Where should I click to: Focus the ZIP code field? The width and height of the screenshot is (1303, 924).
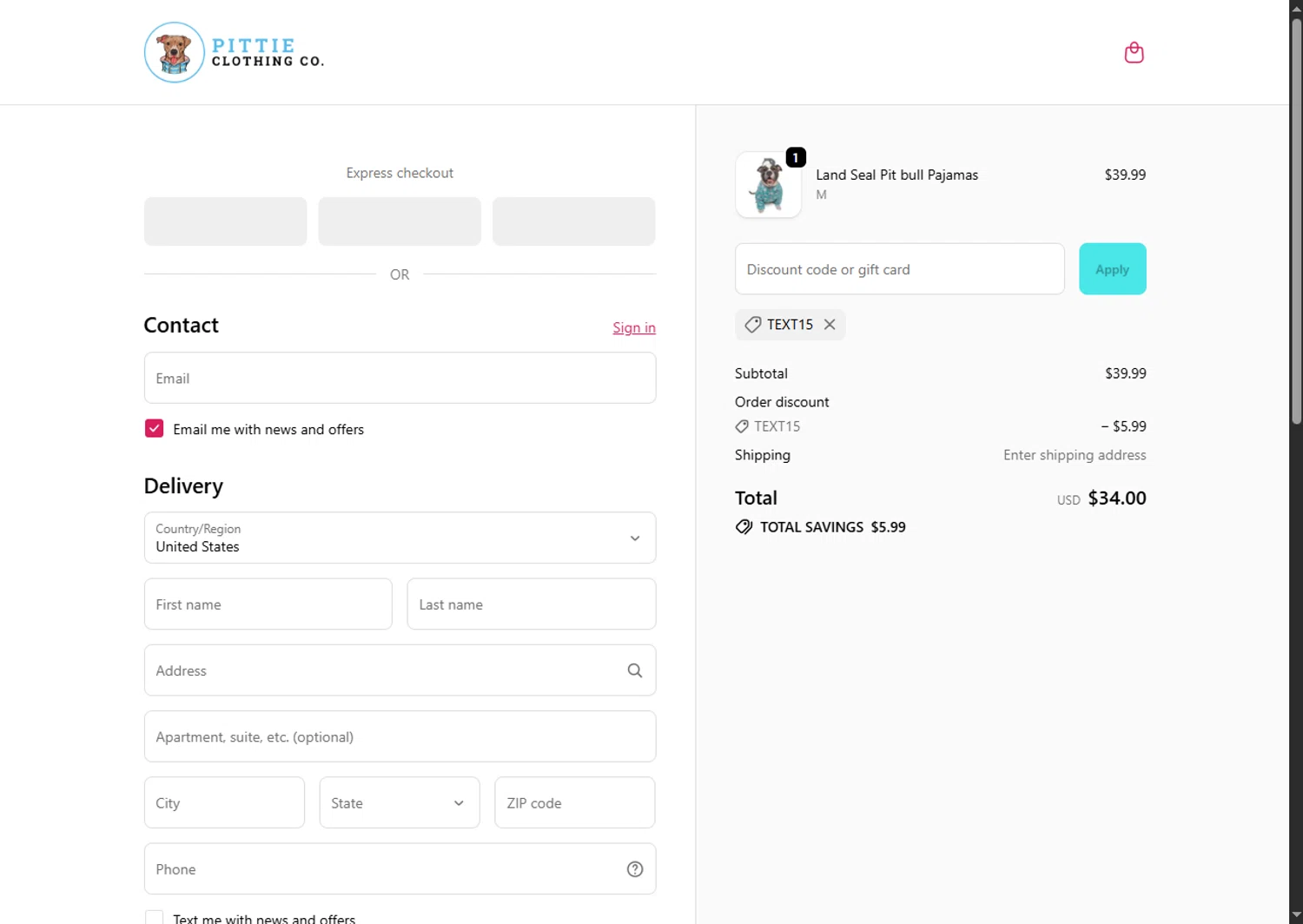[x=574, y=802]
